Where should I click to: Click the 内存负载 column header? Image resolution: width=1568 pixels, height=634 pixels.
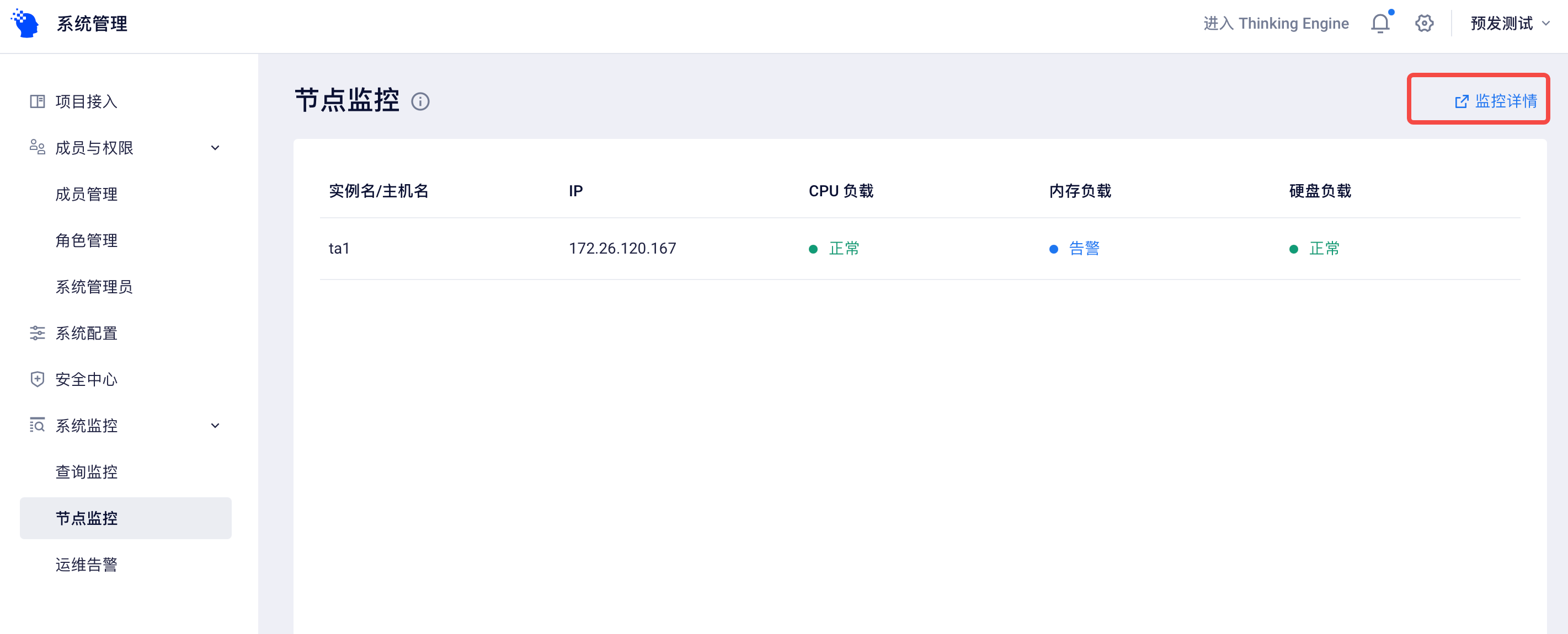[x=1080, y=191]
